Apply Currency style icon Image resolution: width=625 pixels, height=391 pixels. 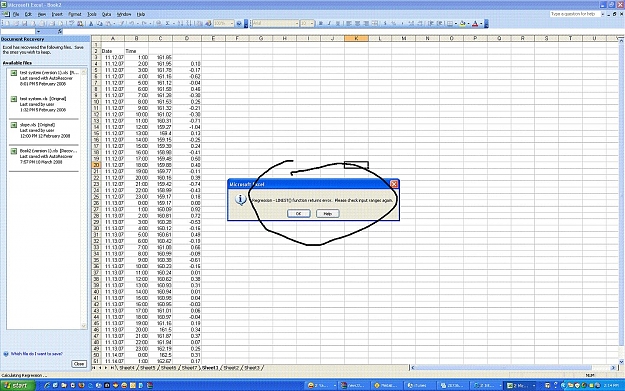[x=385, y=24]
